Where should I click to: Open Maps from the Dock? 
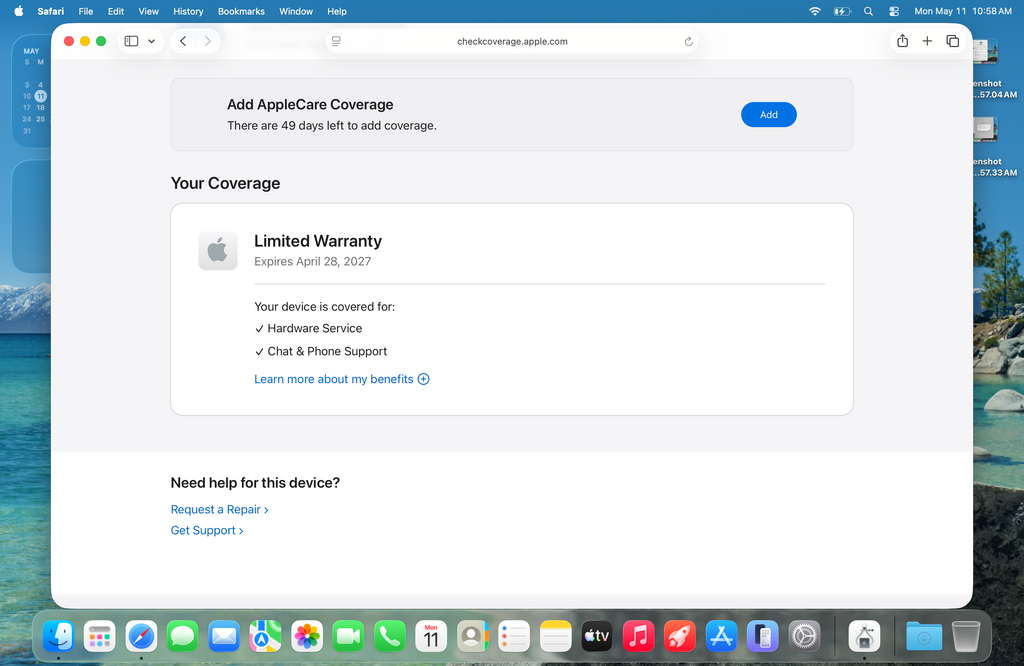265,636
